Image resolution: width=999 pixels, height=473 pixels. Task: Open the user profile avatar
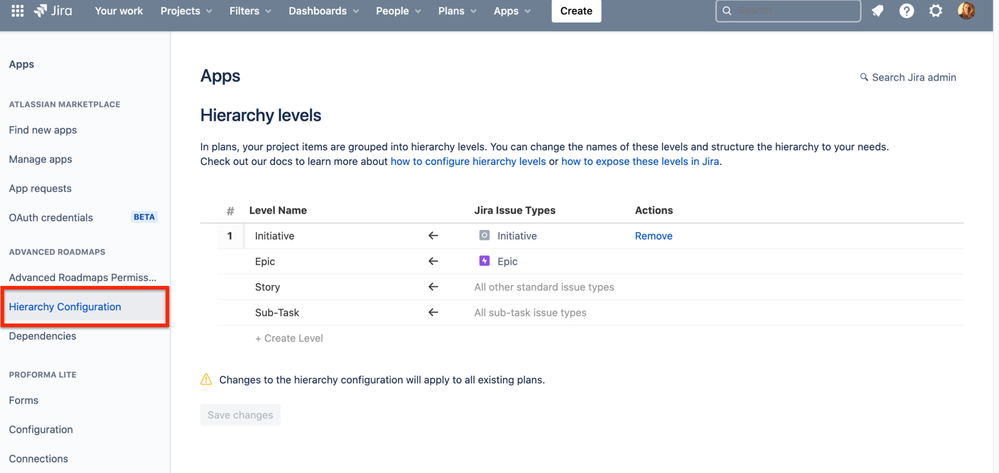(x=967, y=11)
